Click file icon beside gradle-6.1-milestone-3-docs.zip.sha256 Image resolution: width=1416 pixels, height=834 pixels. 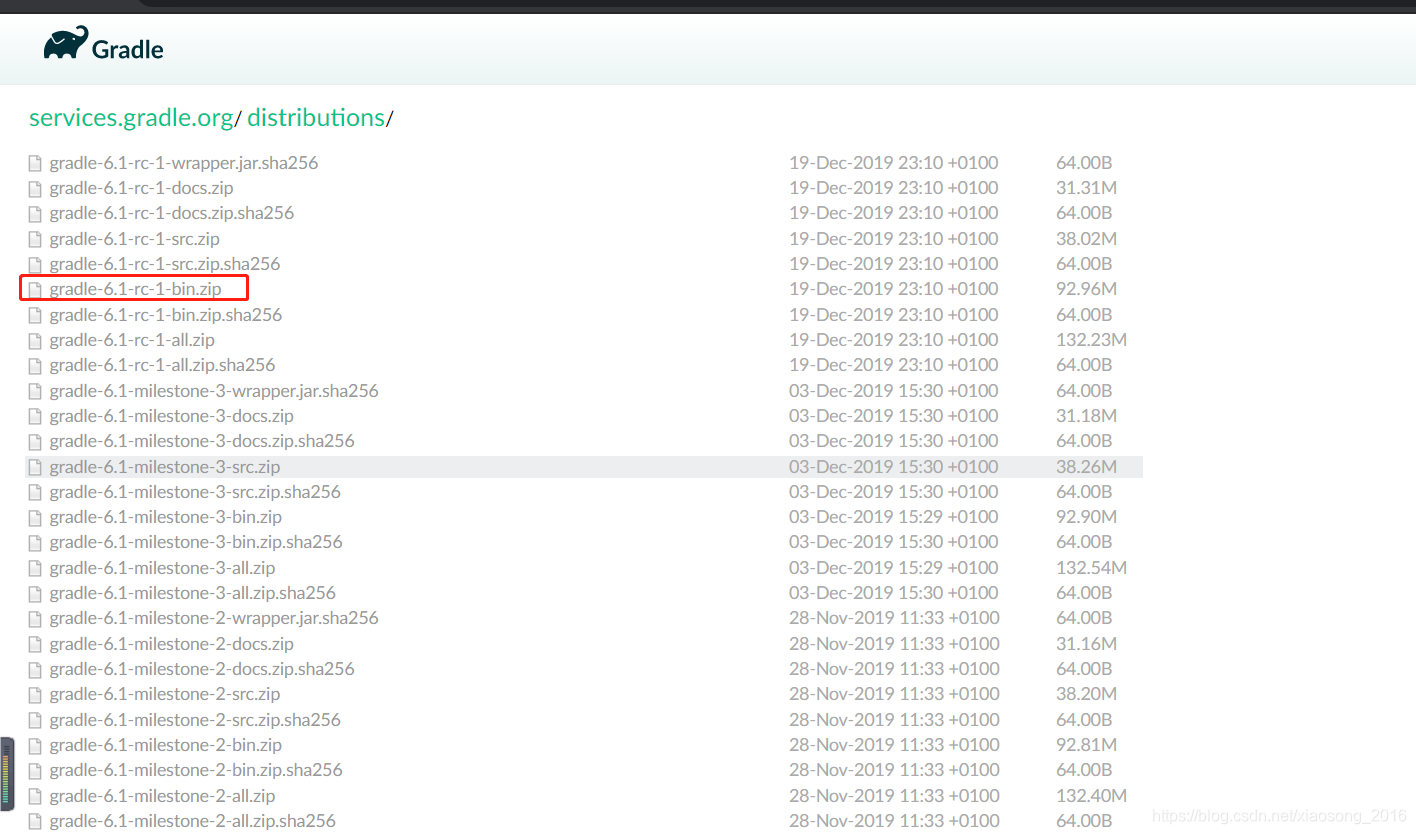click(35, 441)
